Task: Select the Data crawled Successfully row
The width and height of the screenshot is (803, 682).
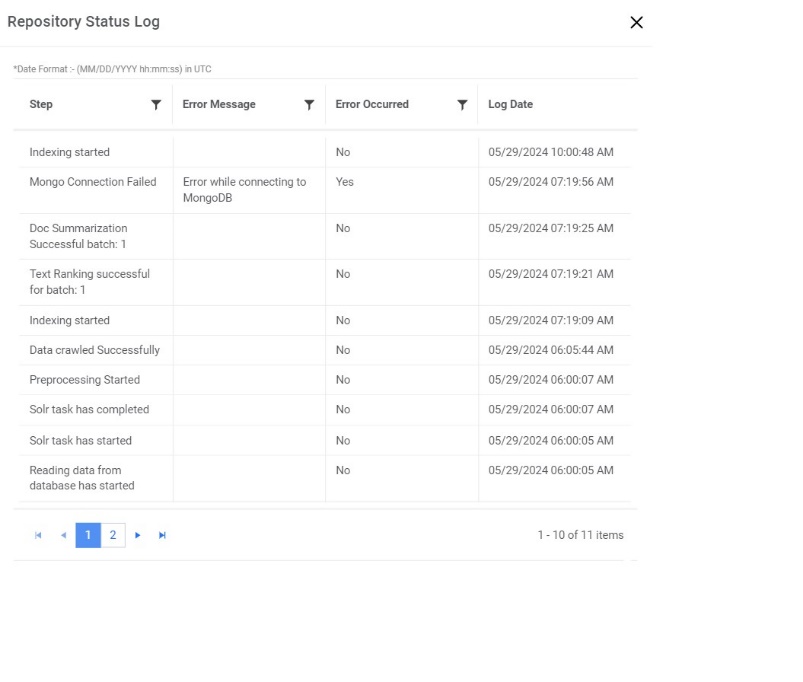Action: 94,350
